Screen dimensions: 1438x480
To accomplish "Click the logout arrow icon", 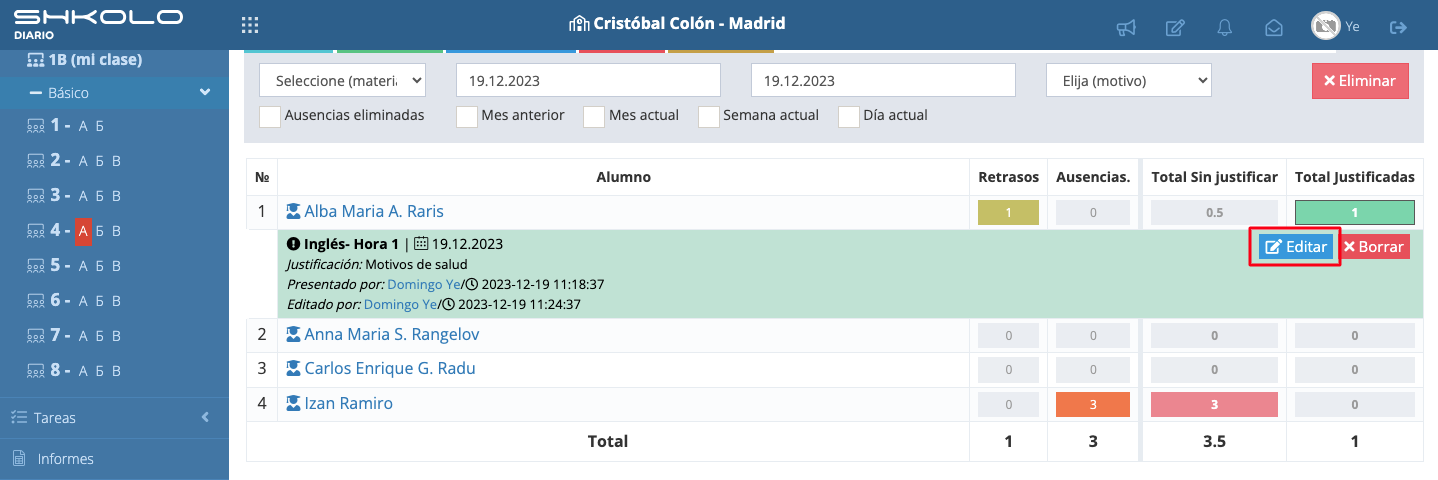I will [x=1398, y=27].
